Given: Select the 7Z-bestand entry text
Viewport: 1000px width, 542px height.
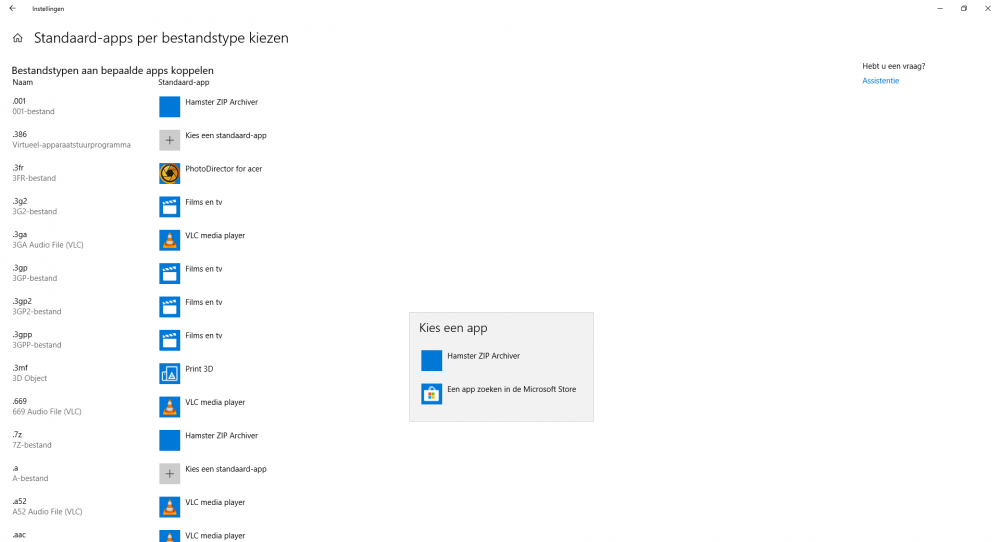Looking at the screenshot, I should [32, 445].
